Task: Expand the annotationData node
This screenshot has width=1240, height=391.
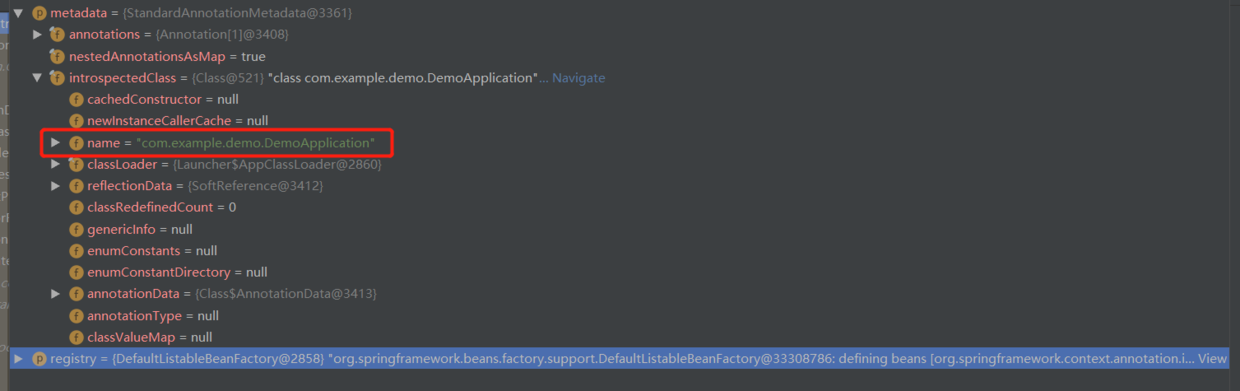Action: click(56, 294)
